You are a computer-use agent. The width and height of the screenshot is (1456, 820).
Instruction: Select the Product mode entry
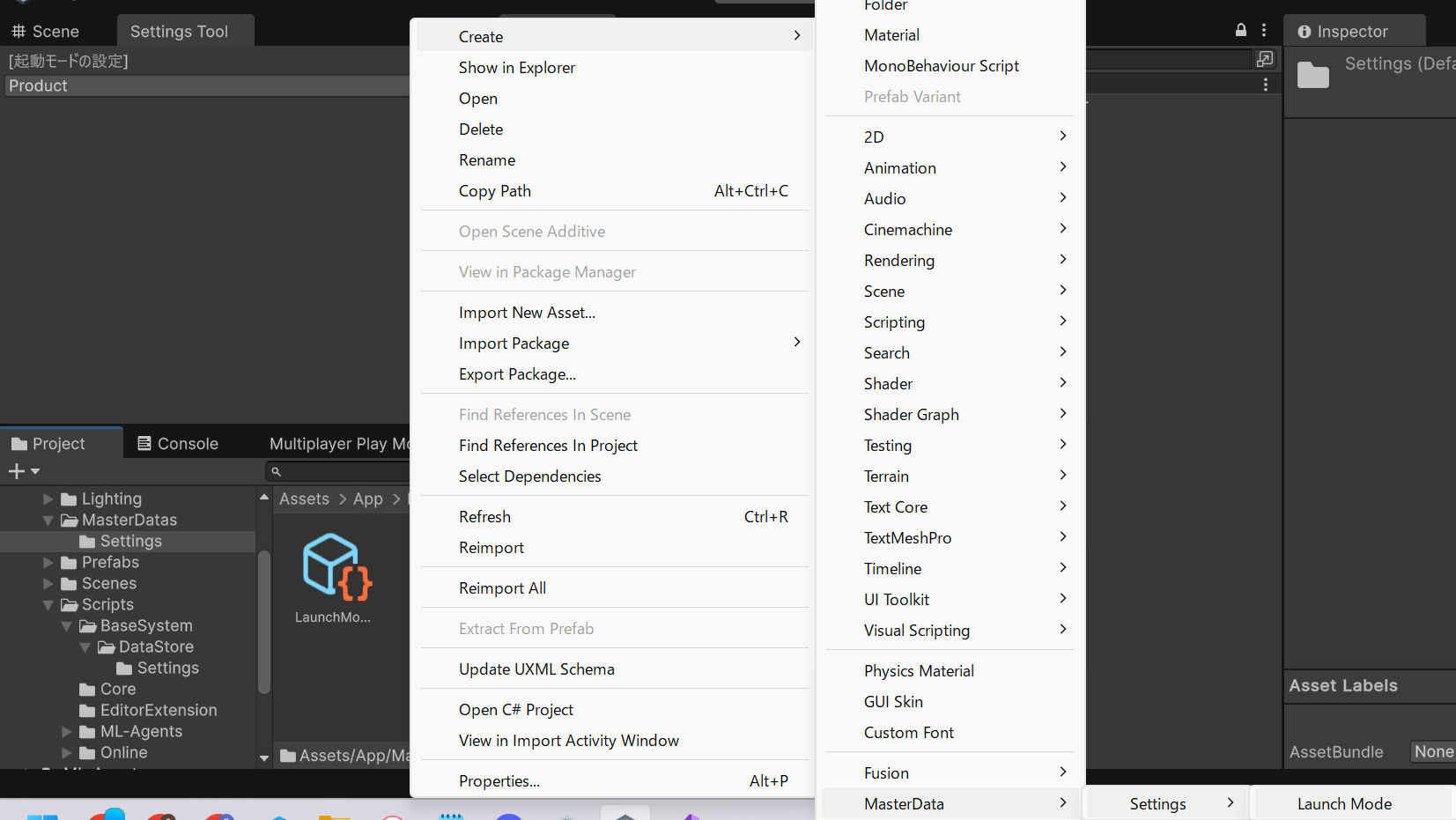[x=207, y=85]
